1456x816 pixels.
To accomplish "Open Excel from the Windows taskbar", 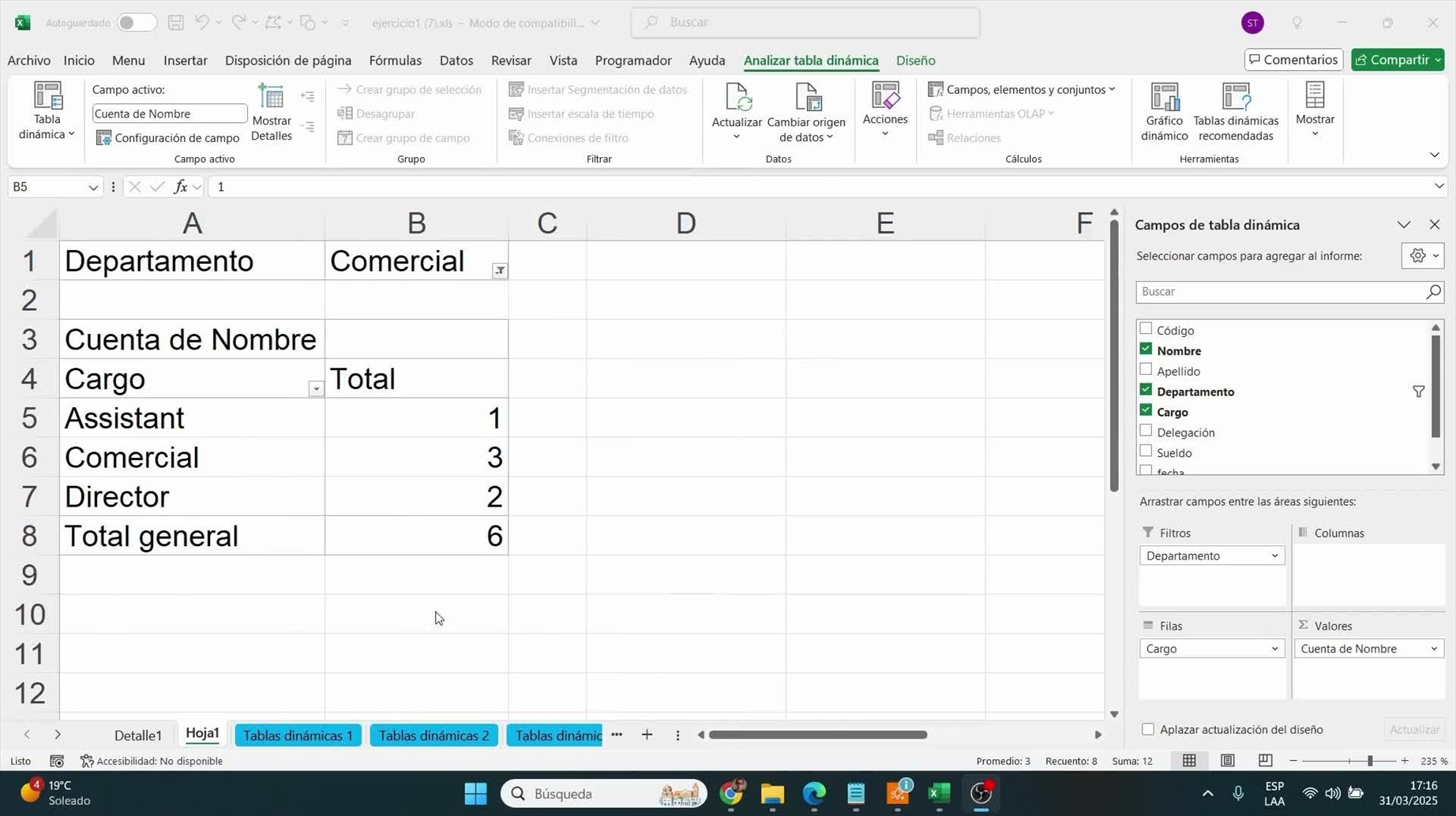I will pos(939,793).
